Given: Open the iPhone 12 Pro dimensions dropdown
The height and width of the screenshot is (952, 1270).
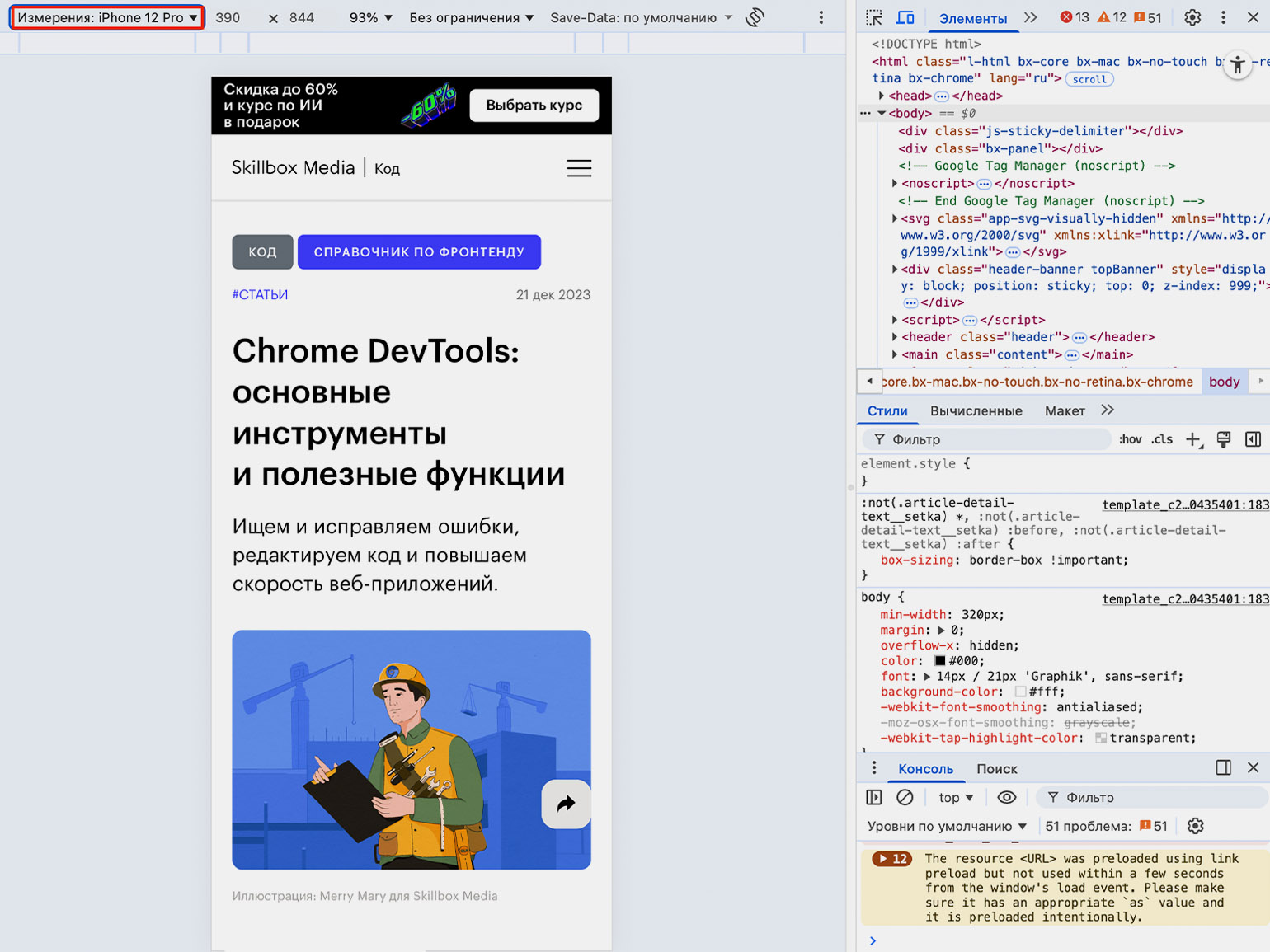Looking at the screenshot, I should 107,17.
